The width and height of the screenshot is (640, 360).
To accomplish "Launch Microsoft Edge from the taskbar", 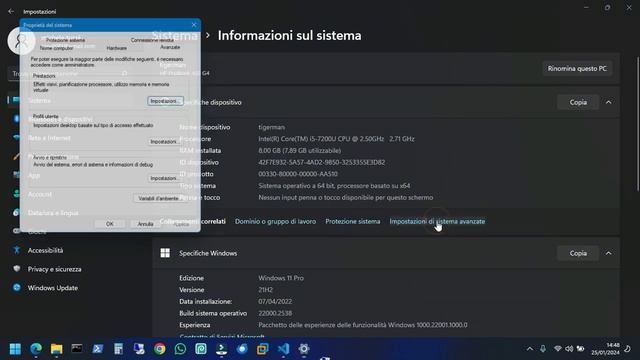I will coord(36,349).
